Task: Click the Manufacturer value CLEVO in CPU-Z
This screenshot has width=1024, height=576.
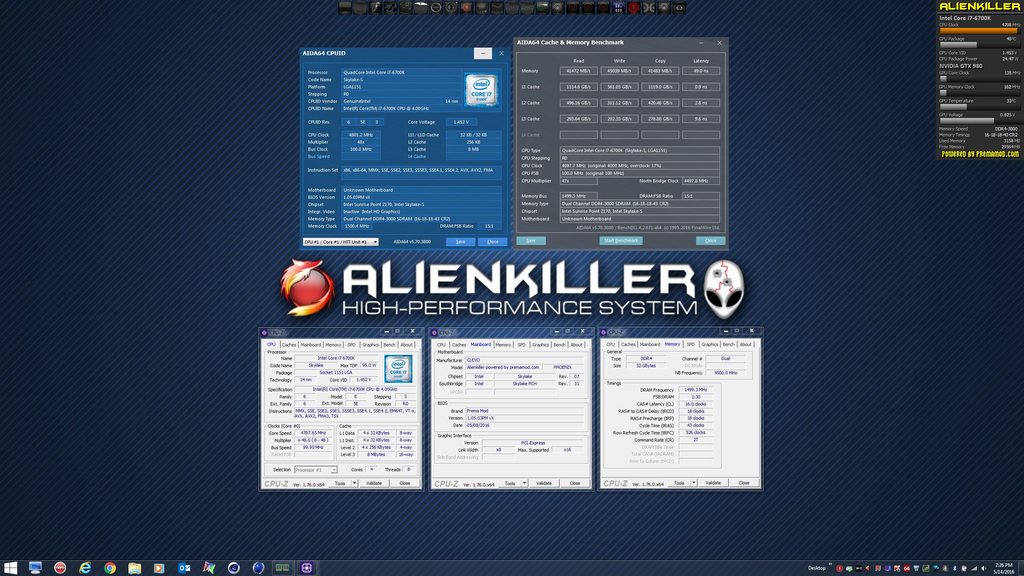Action: click(x=526, y=360)
